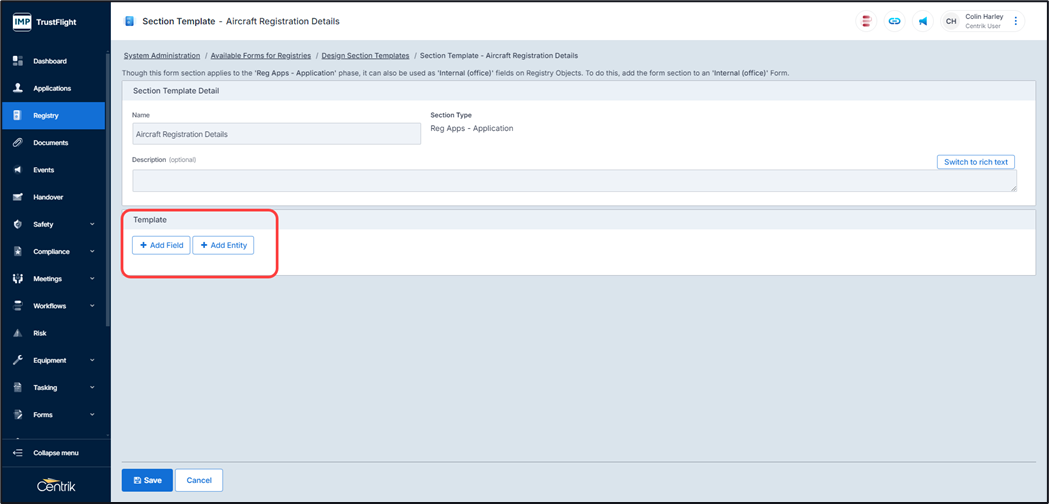Open the Applications menu item

[53, 88]
